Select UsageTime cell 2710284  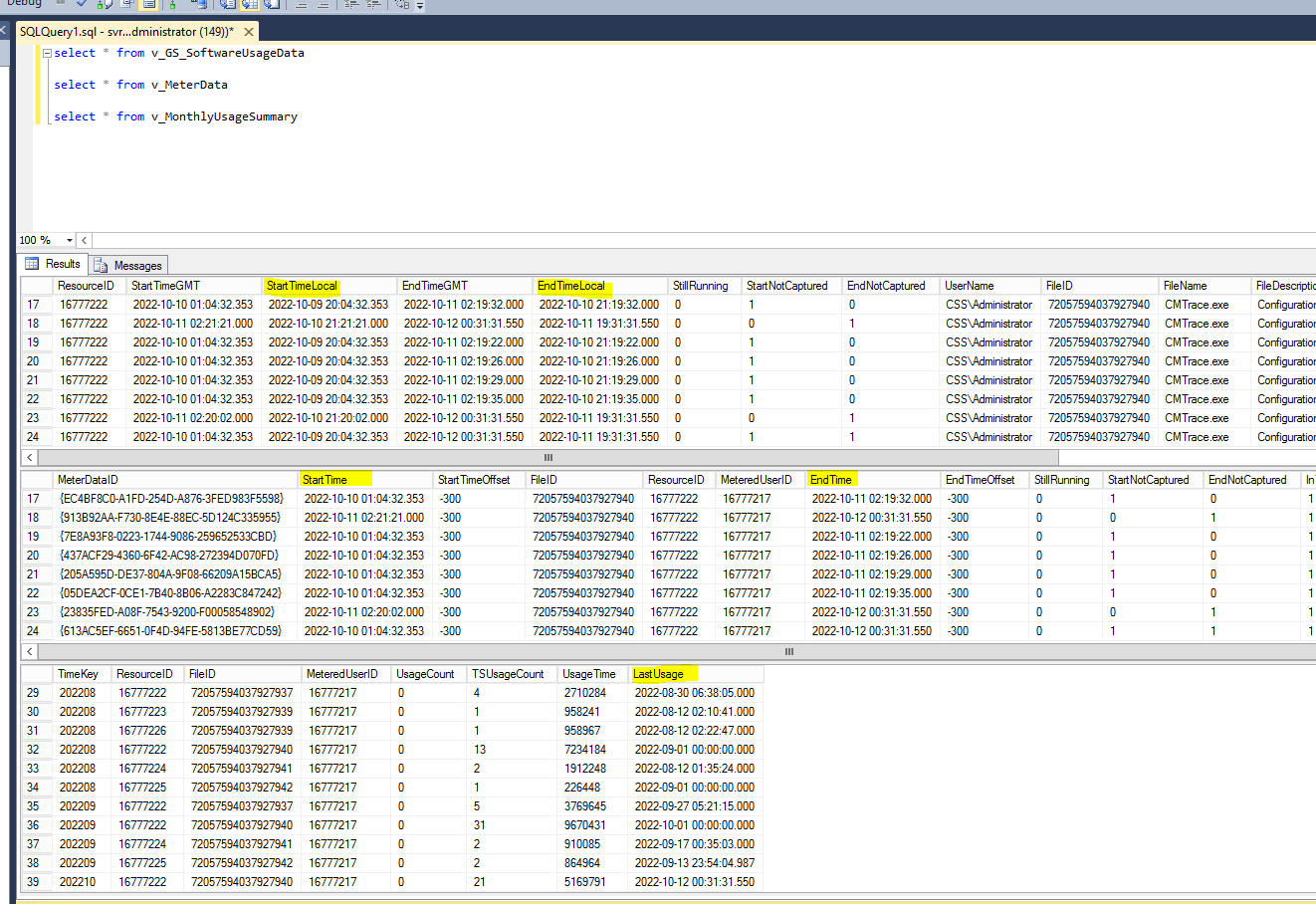[593, 693]
